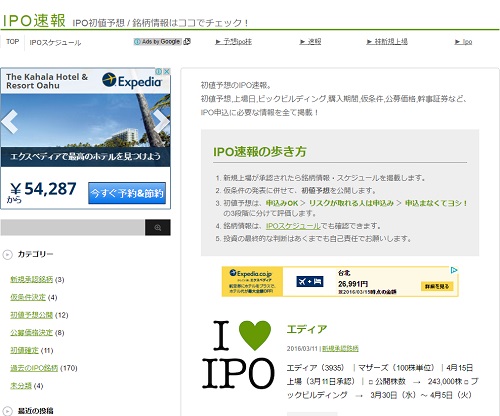
Task: Click the 詳細を見る button in Expedia banner
Action: point(437,286)
